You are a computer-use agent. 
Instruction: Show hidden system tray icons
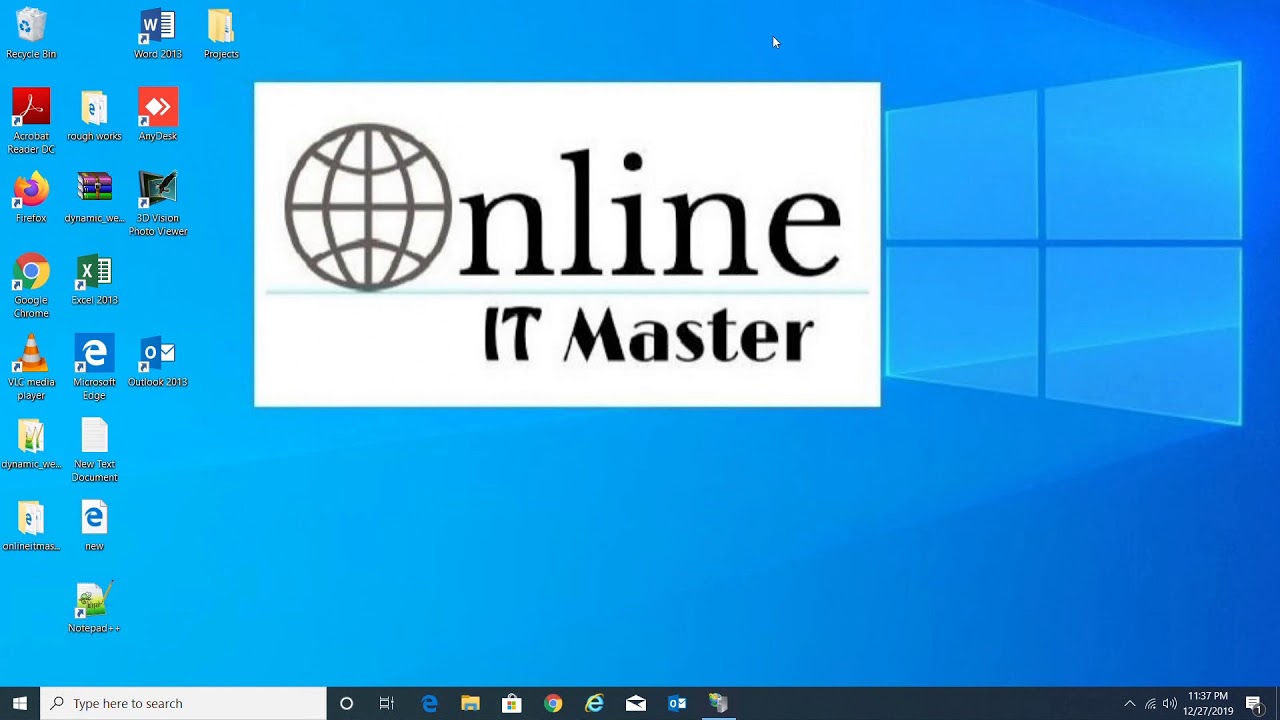[1130, 703]
